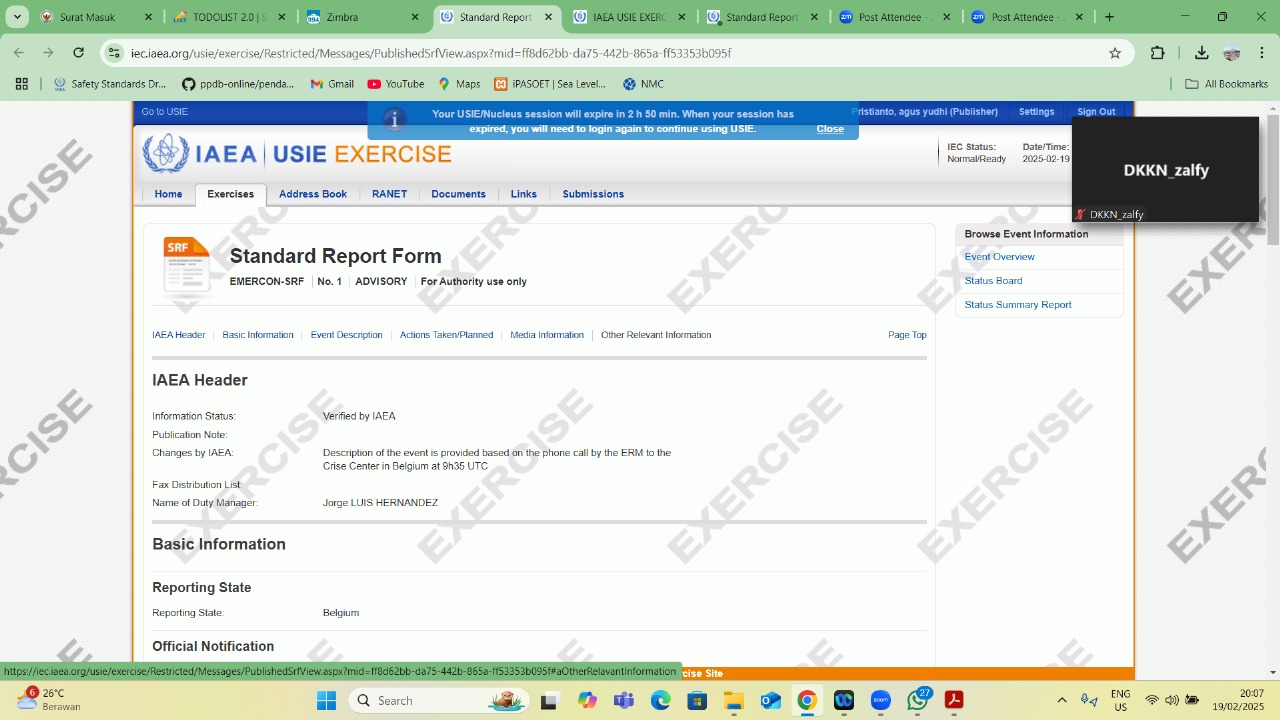This screenshot has height=720, width=1280.
Task: Open Microsoft Teams from taskbar
Action: [x=624, y=701]
